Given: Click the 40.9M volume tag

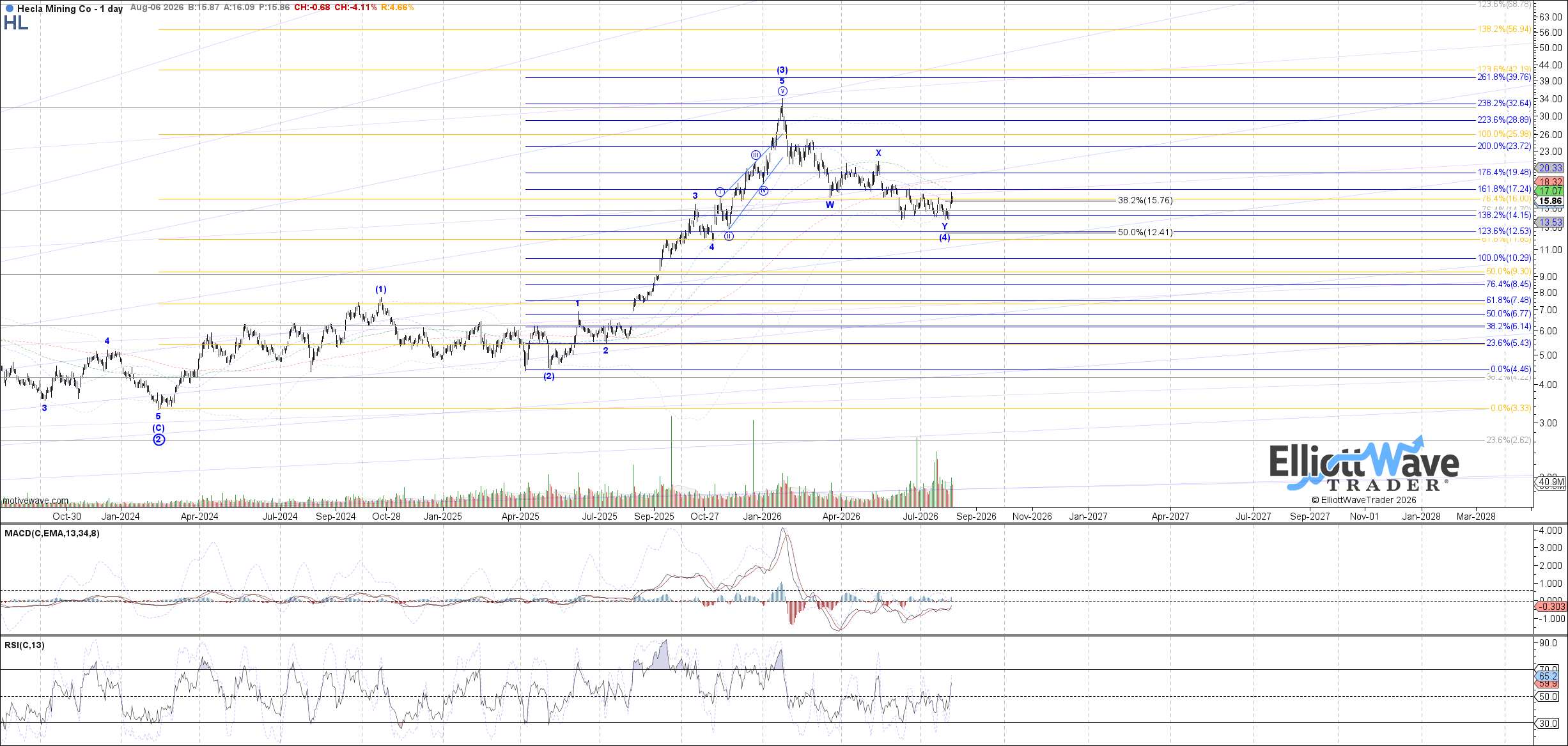Looking at the screenshot, I should (x=1551, y=482).
